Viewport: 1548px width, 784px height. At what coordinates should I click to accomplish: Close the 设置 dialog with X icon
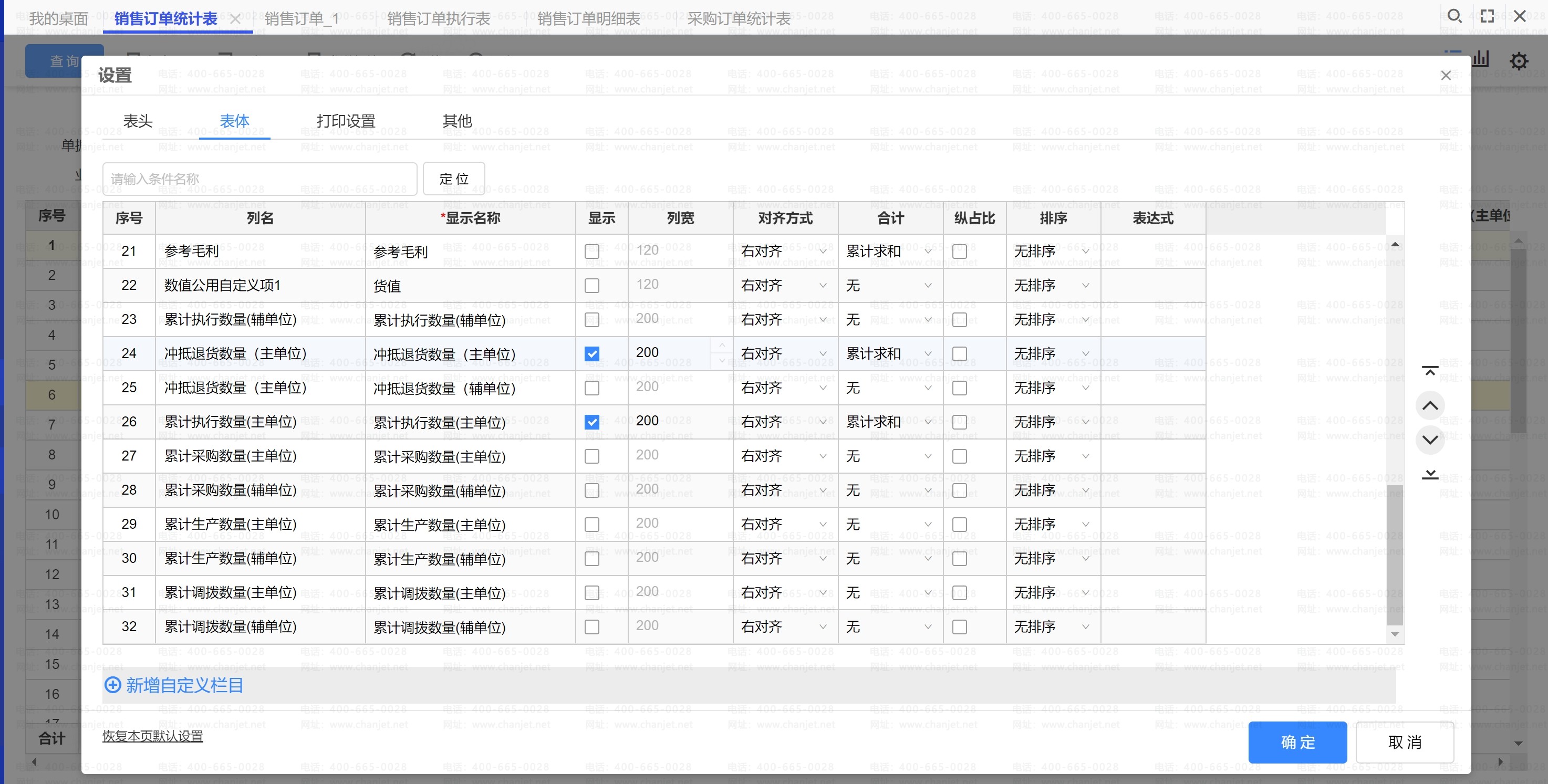1446,75
